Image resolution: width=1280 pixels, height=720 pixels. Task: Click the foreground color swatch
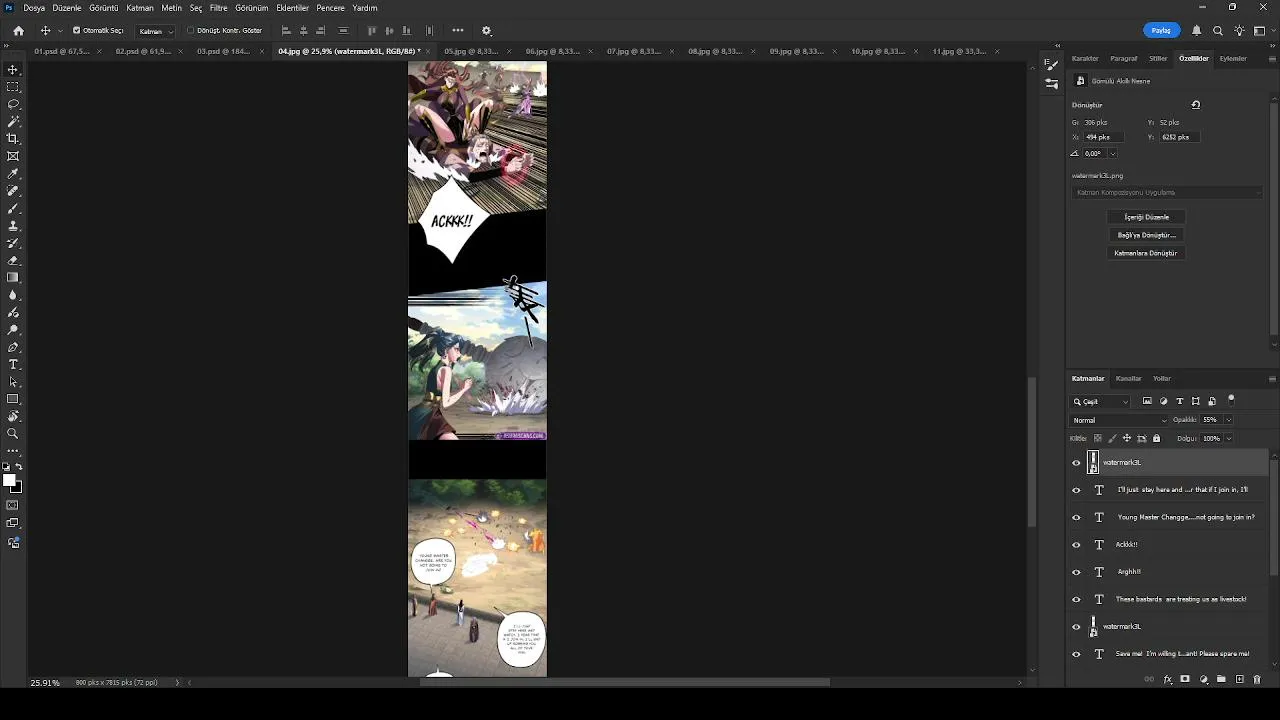point(9,481)
